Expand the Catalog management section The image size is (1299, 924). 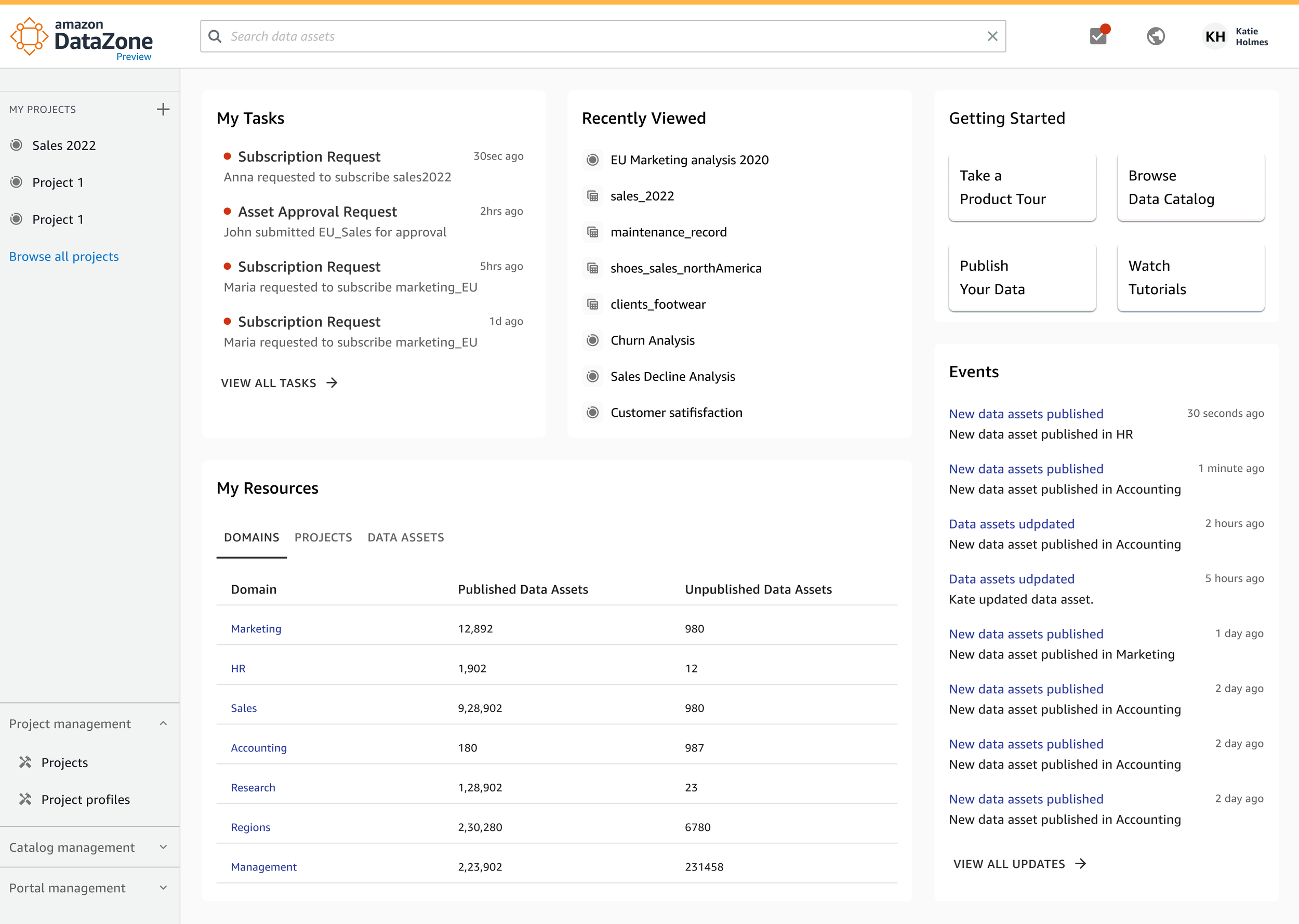coord(163,847)
